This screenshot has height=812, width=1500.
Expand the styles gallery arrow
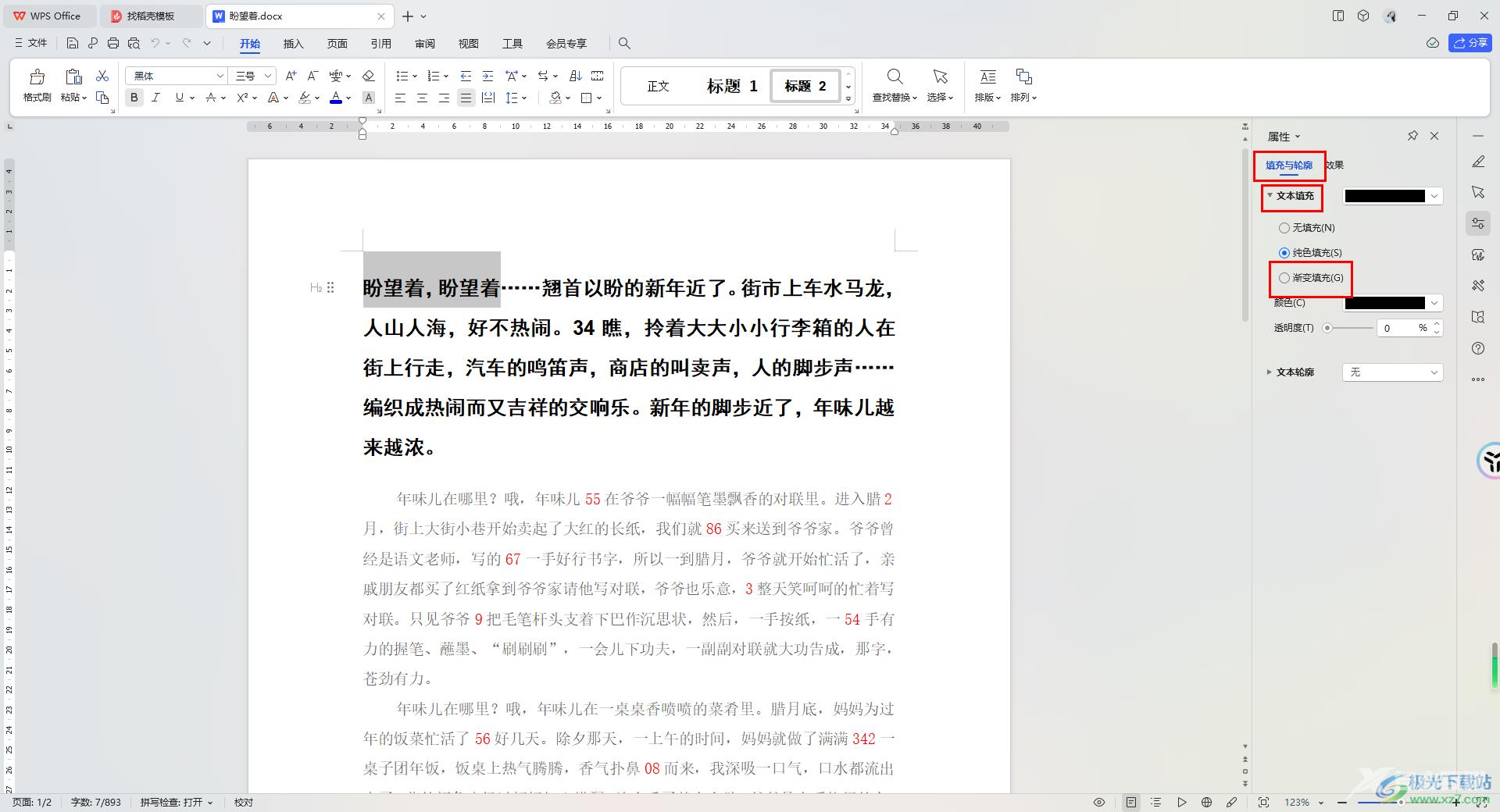pos(848,99)
